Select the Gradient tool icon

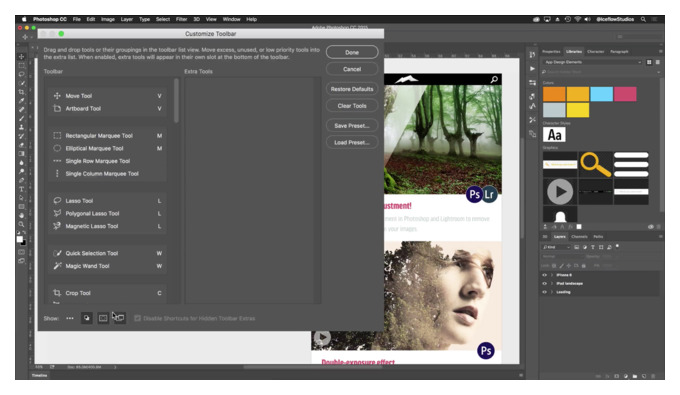point(21,153)
